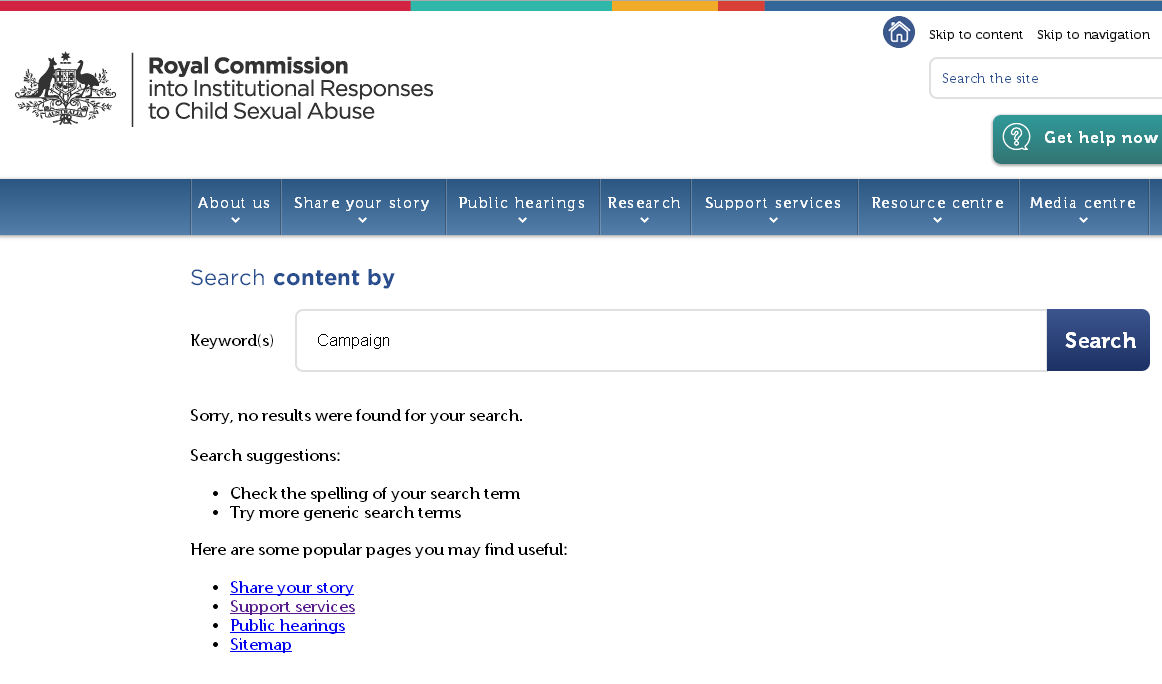The image size is (1162, 684).
Task: Follow the Skip to navigation link
Action: coord(1093,35)
